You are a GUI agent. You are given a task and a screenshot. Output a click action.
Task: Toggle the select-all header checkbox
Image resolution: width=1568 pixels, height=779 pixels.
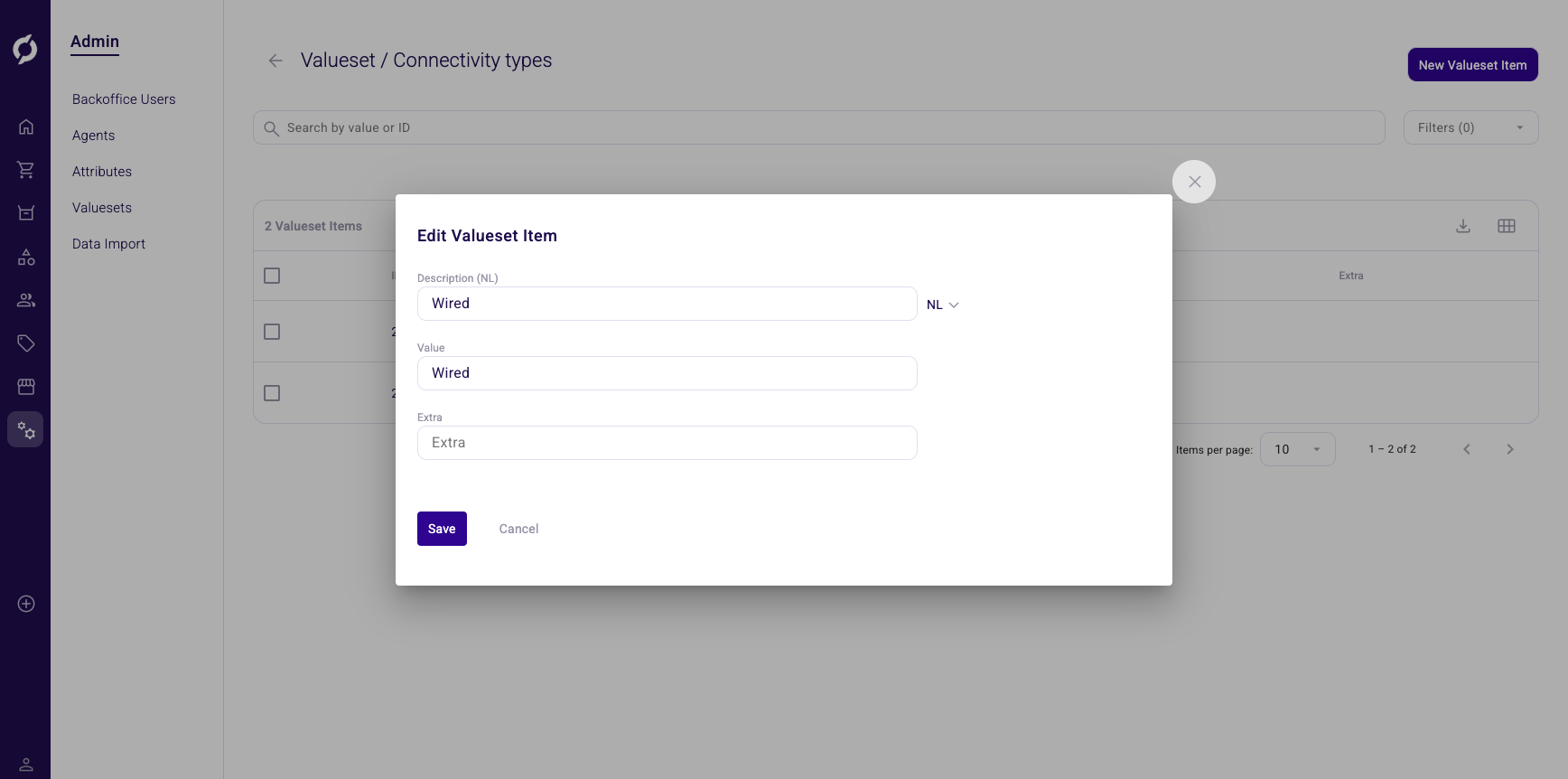[272, 276]
